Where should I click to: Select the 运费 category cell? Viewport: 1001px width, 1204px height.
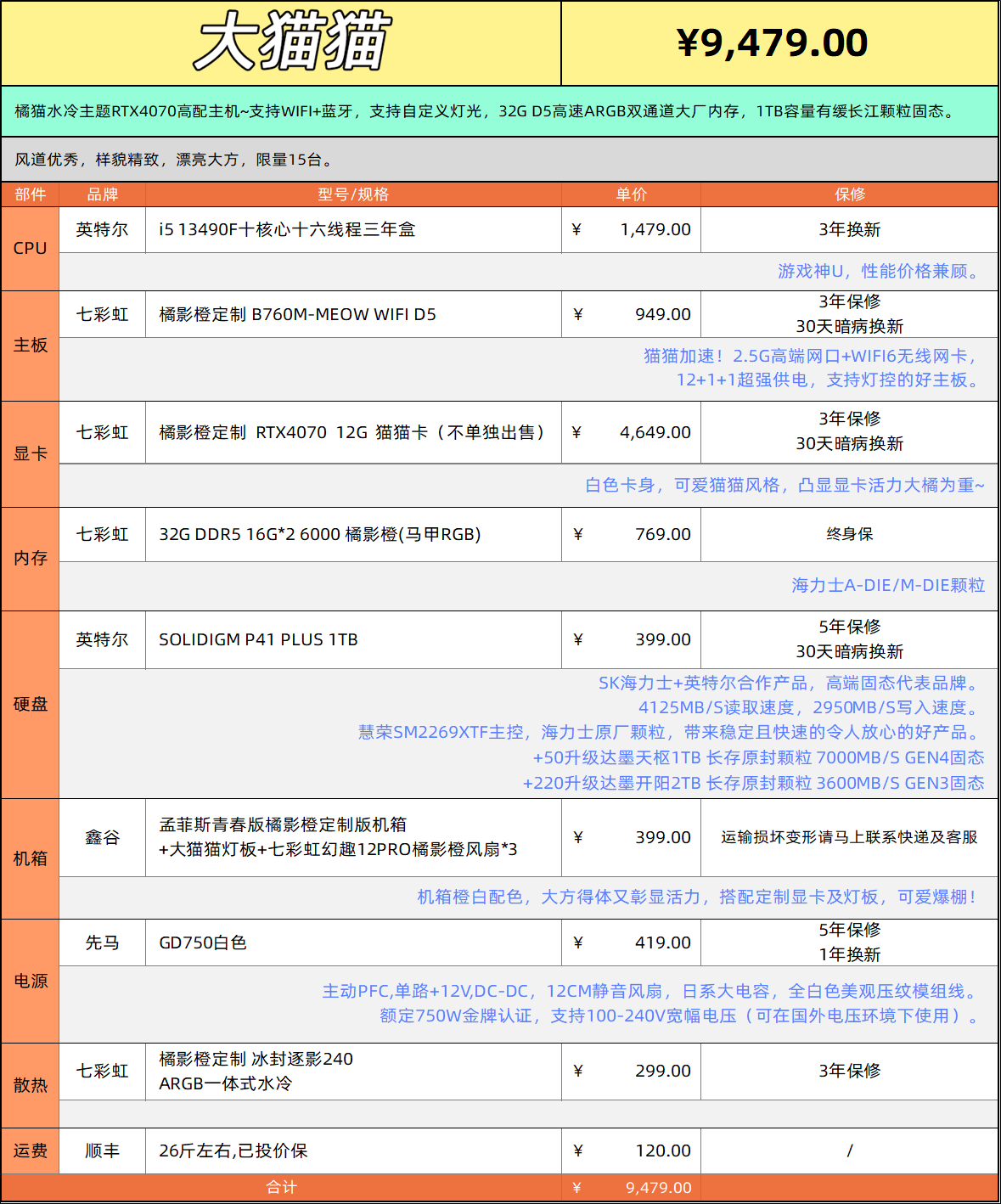30,1151
